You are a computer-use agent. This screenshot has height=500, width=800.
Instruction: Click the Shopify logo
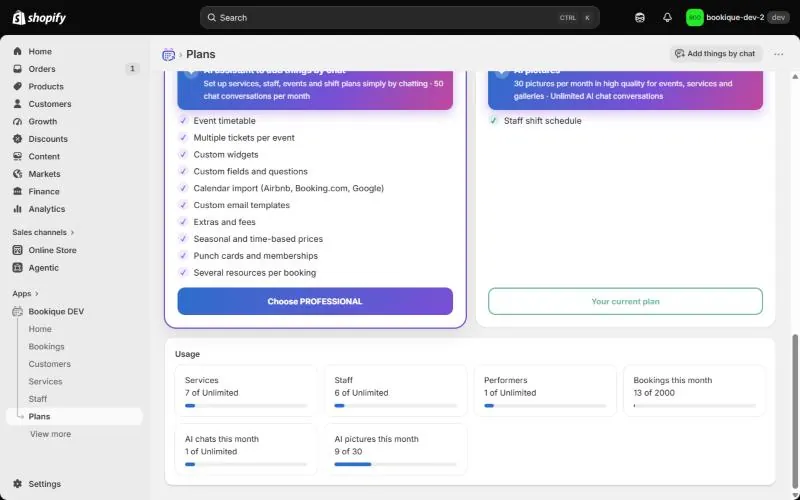click(x=39, y=18)
